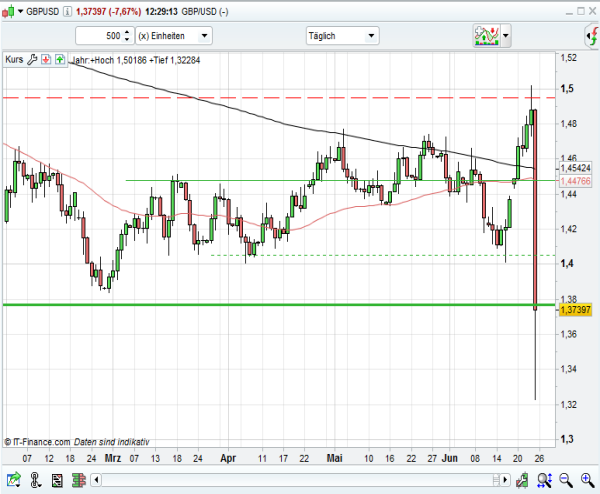
Task: Click the 1,4 price axis label
Action: (x=567, y=264)
